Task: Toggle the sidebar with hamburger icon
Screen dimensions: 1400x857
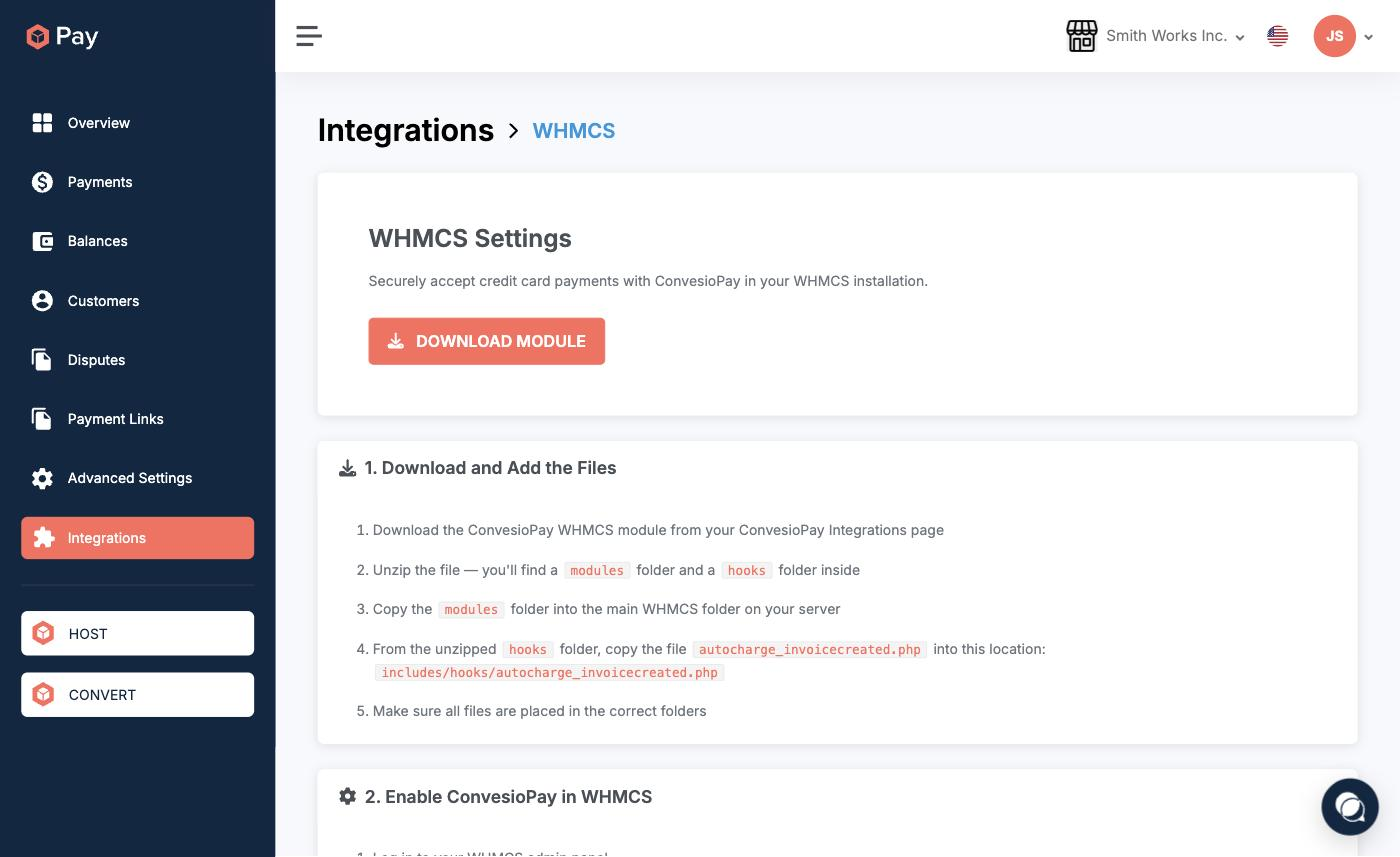Action: click(x=309, y=36)
